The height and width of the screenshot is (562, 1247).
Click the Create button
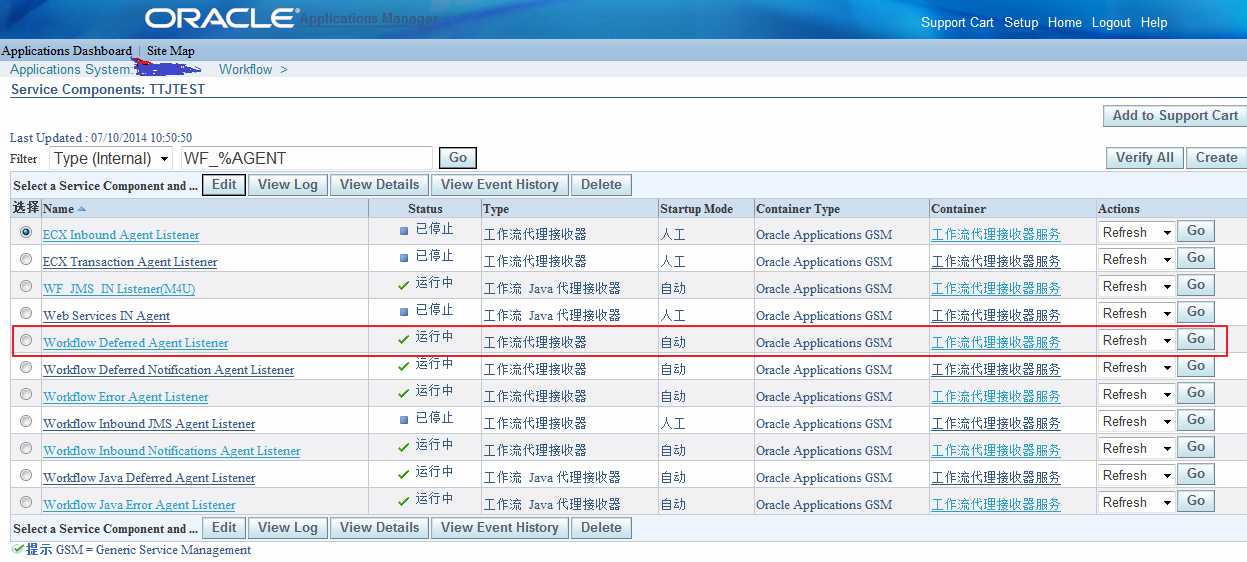coord(1216,157)
